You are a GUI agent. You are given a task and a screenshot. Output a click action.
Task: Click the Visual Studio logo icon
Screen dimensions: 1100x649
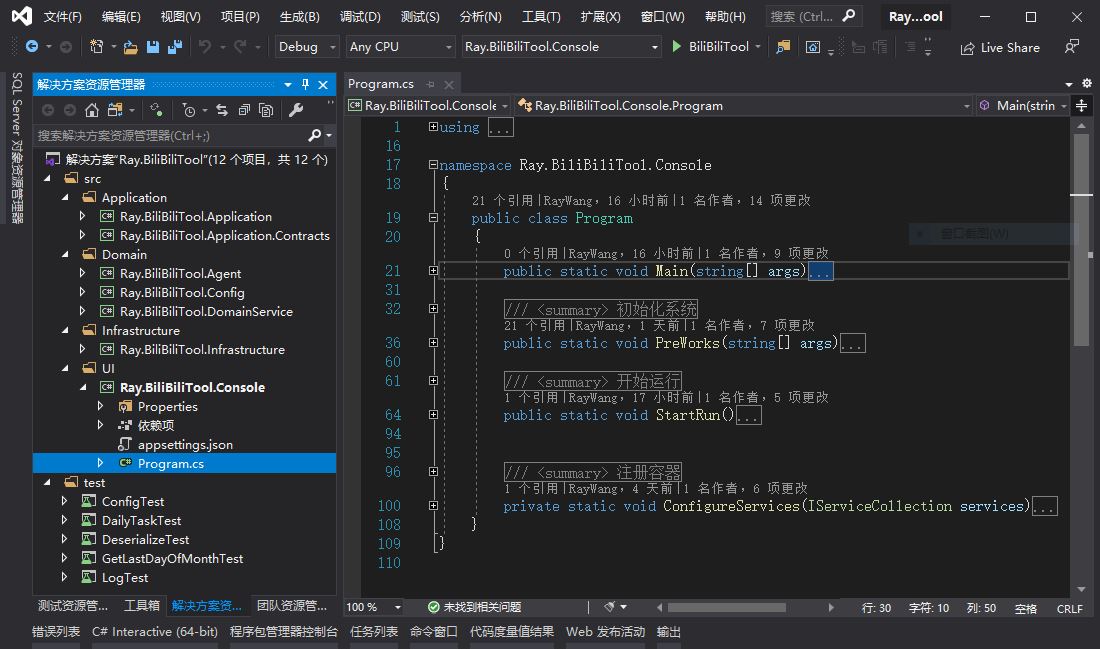coord(22,15)
